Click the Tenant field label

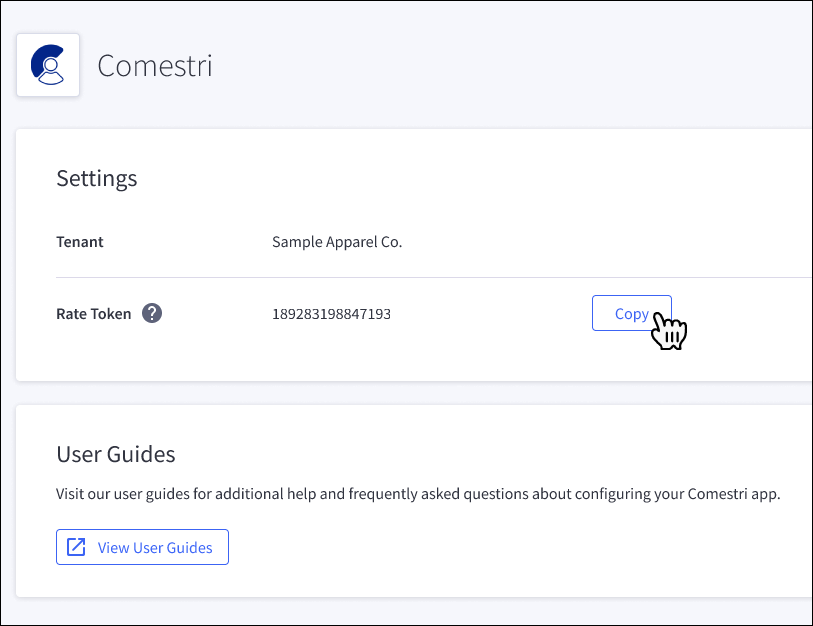coord(80,242)
